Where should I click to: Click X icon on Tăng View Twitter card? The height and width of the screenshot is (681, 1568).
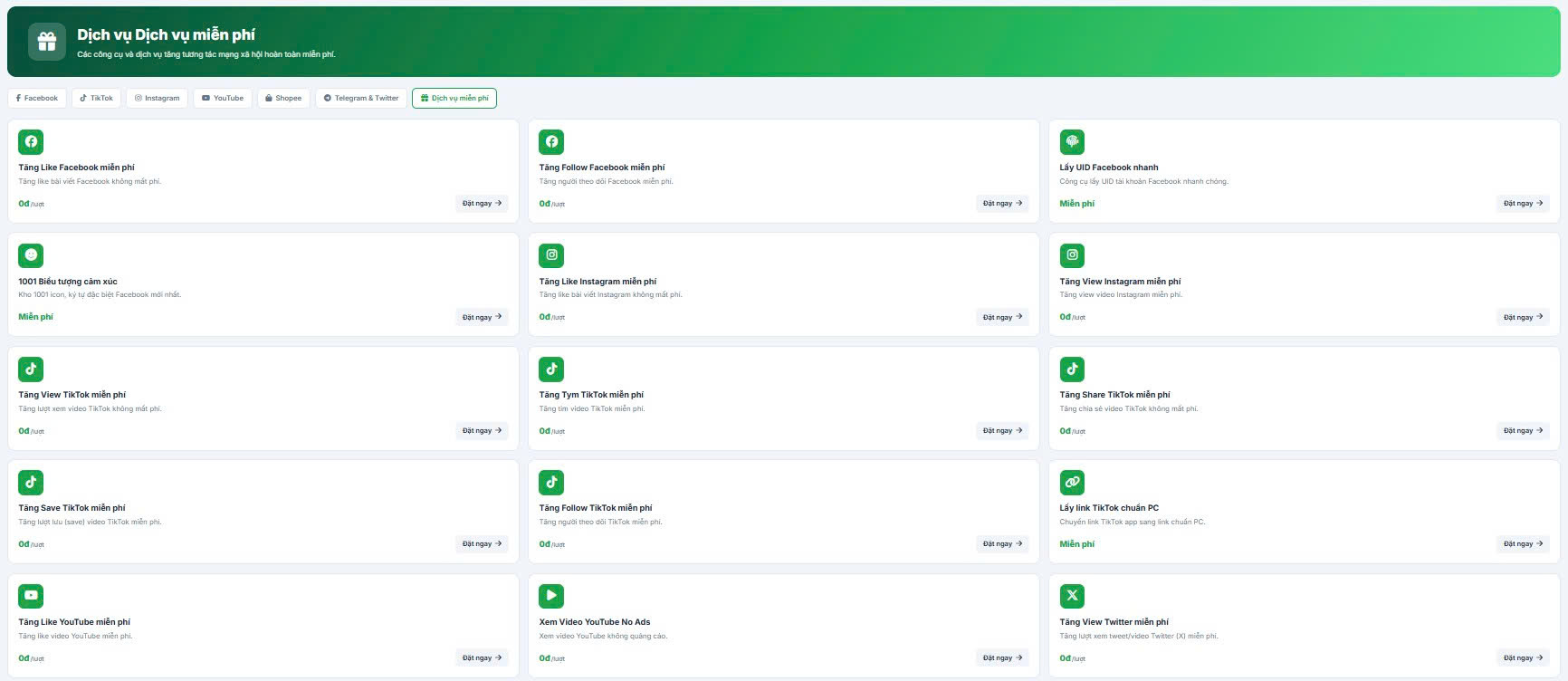click(1072, 596)
